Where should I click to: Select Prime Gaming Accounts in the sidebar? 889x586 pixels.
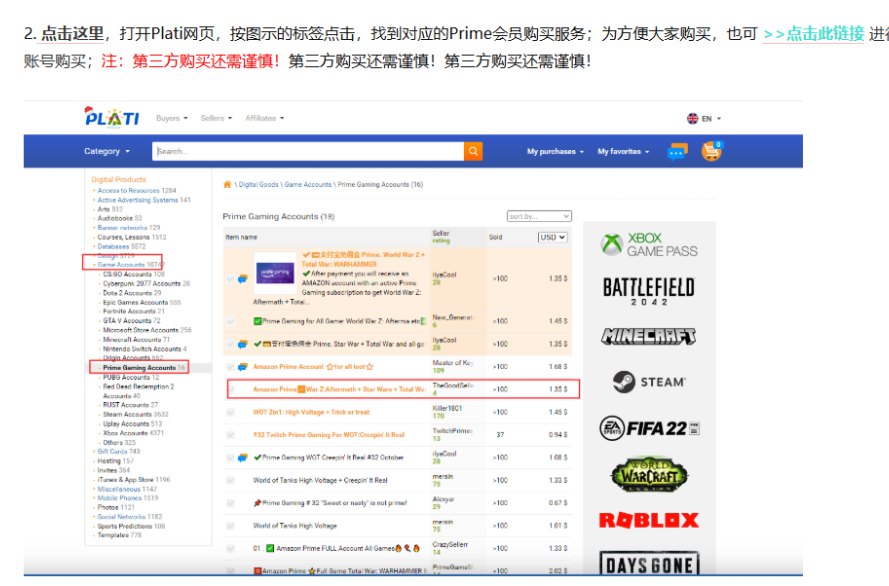click(x=139, y=368)
